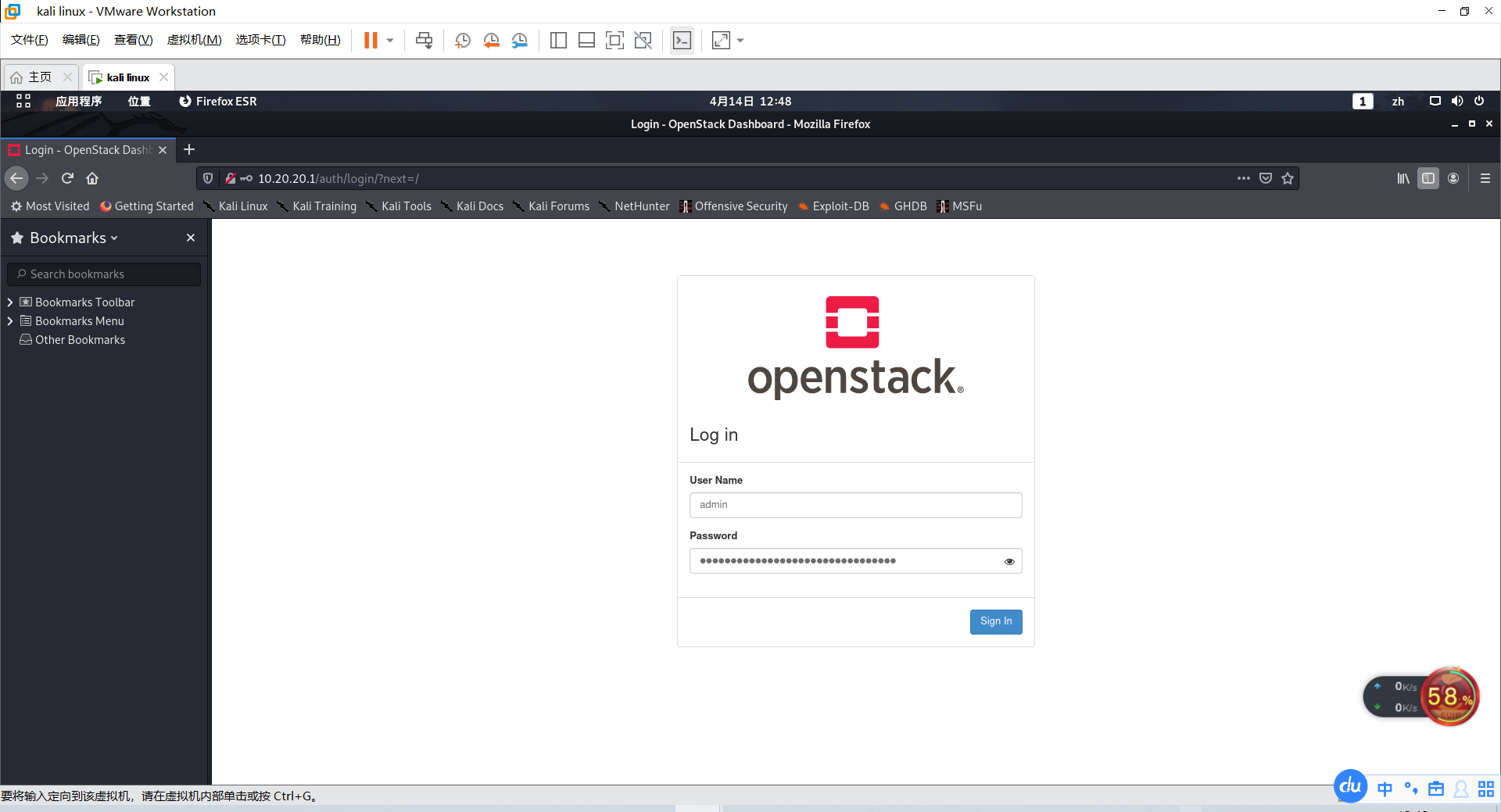Click the Firefox account profile icon
The height and width of the screenshot is (812, 1501).
coord(1453,178)
